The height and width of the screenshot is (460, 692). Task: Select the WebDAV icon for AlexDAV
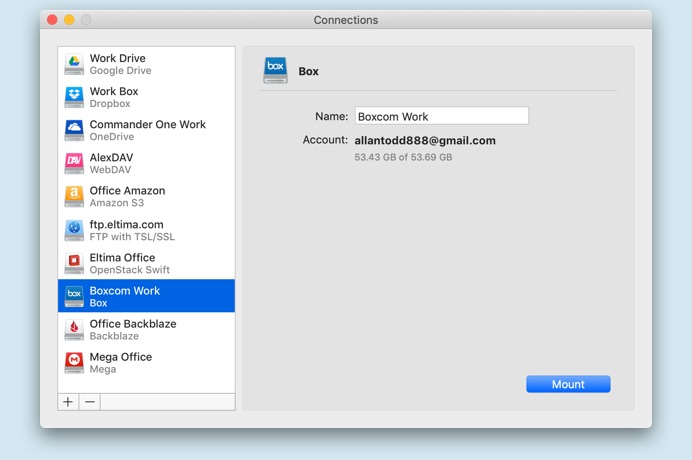tap(74, 163)
